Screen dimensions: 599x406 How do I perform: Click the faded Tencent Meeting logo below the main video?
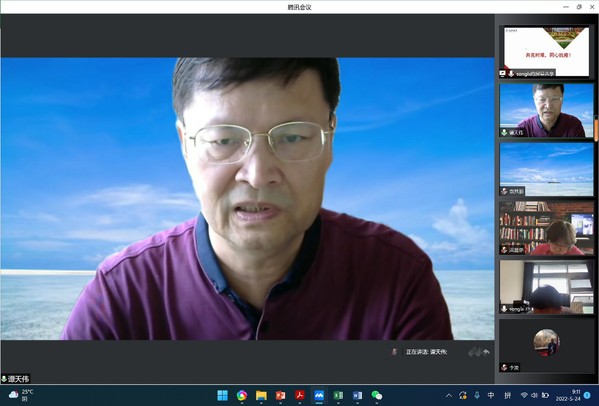pyautogui.click(x=474, y=352)
